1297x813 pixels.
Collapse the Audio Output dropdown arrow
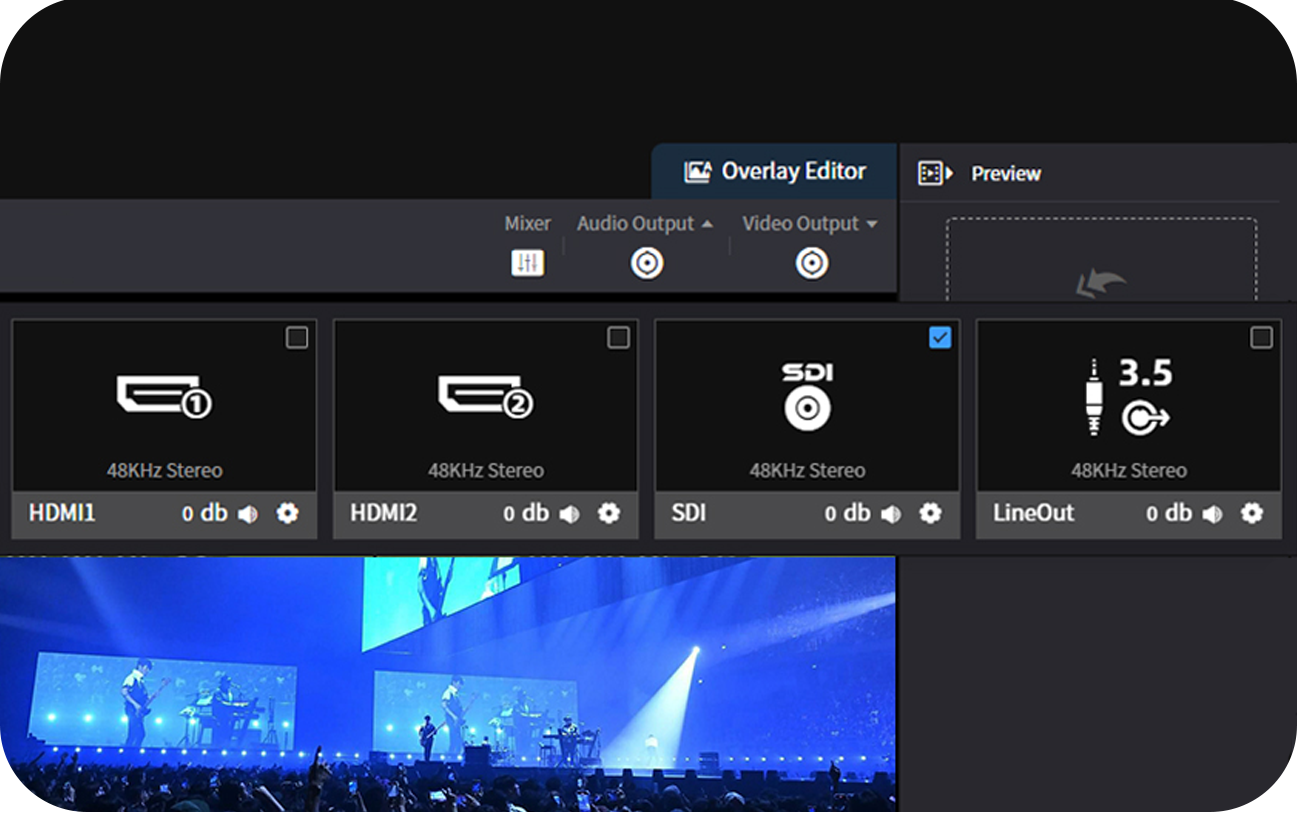(708, 224)
